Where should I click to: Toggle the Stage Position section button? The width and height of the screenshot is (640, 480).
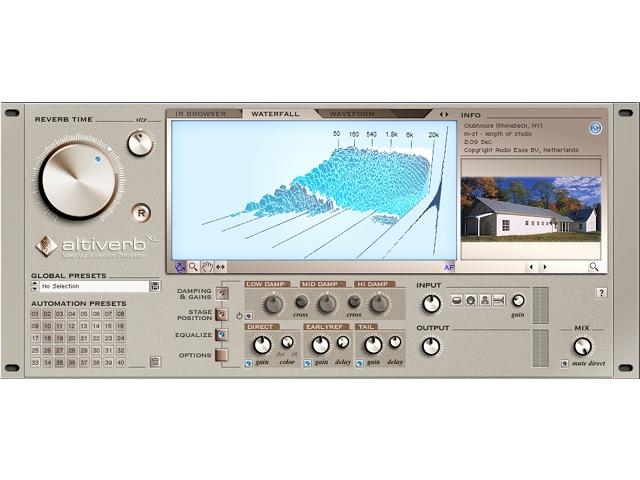(x=222, y=314)
